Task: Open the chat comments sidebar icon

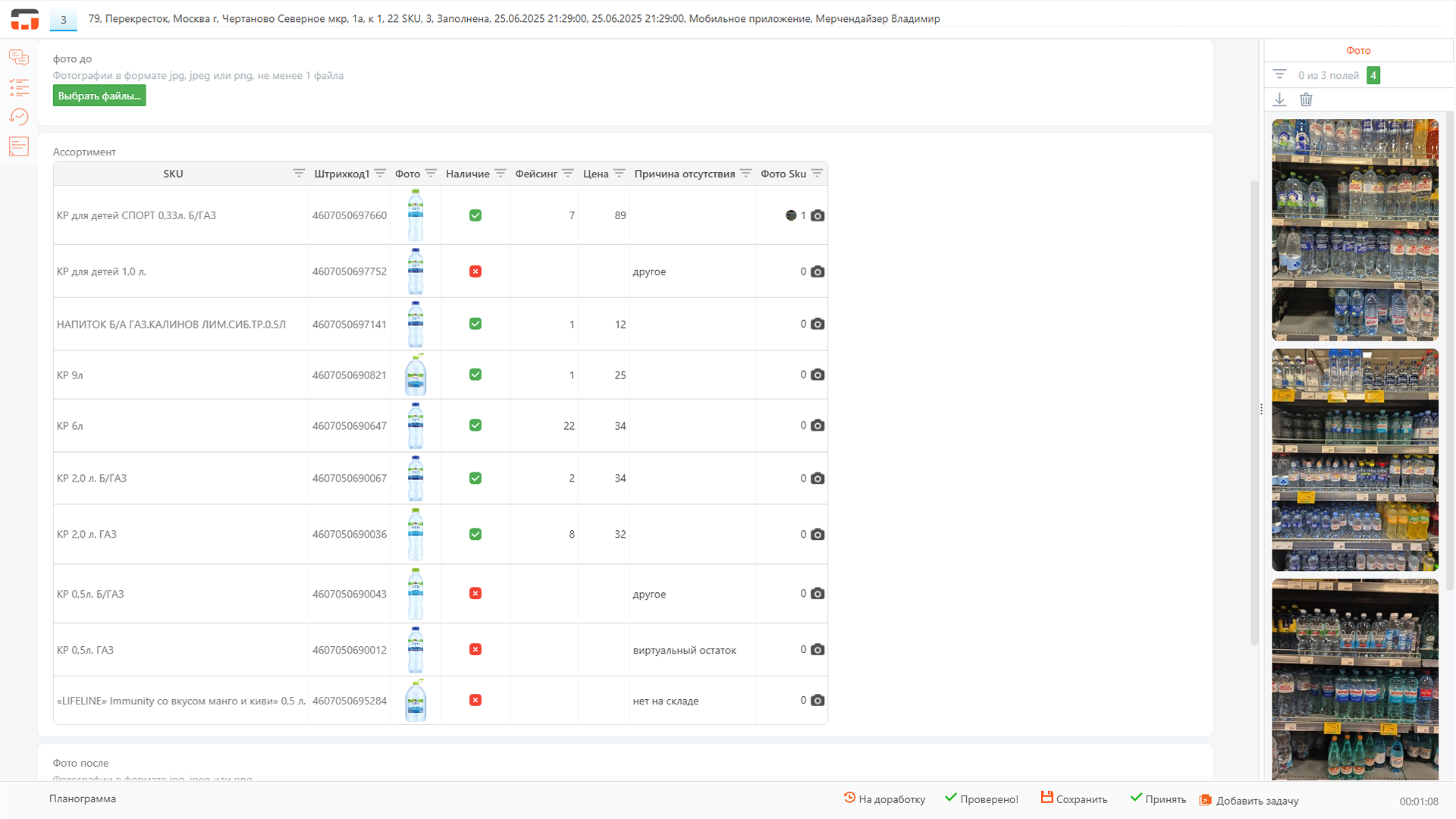Action: pyautogui.click(x=19, y=58)
